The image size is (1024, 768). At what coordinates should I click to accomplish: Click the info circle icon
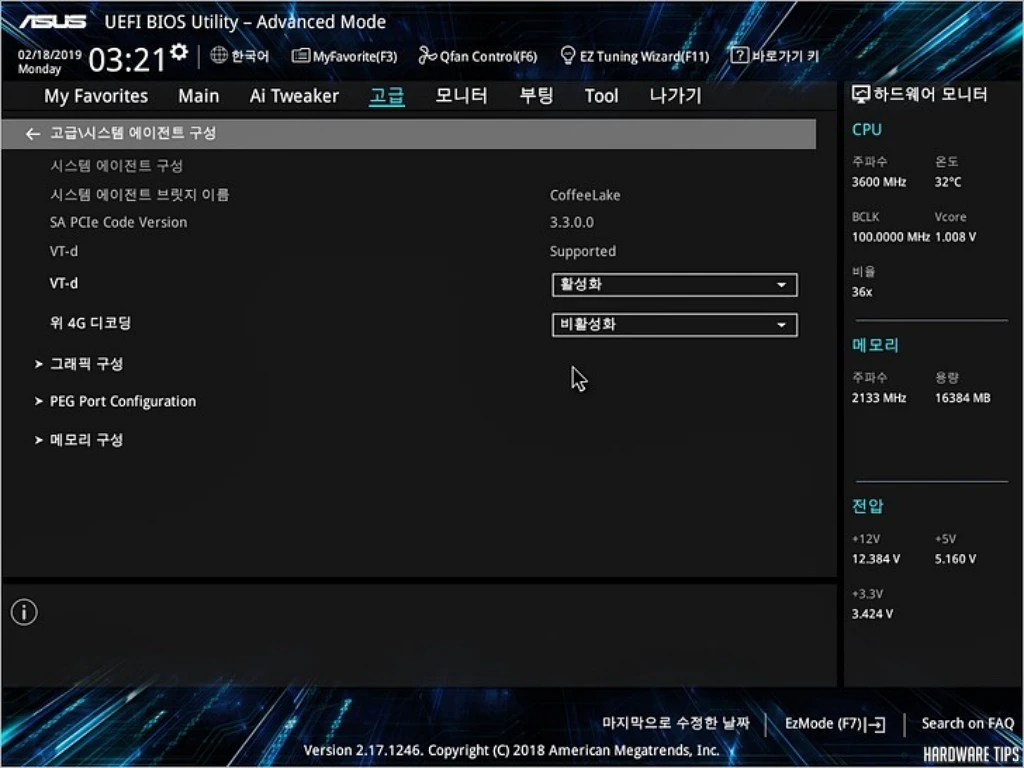24,612
